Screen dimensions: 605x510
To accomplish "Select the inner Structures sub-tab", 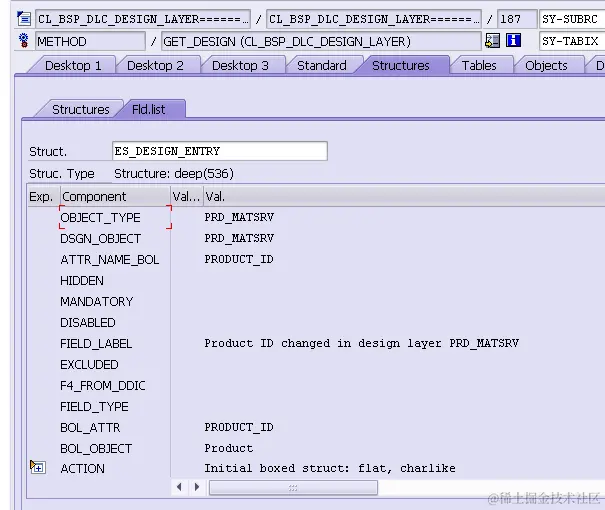I will point(81,110).
